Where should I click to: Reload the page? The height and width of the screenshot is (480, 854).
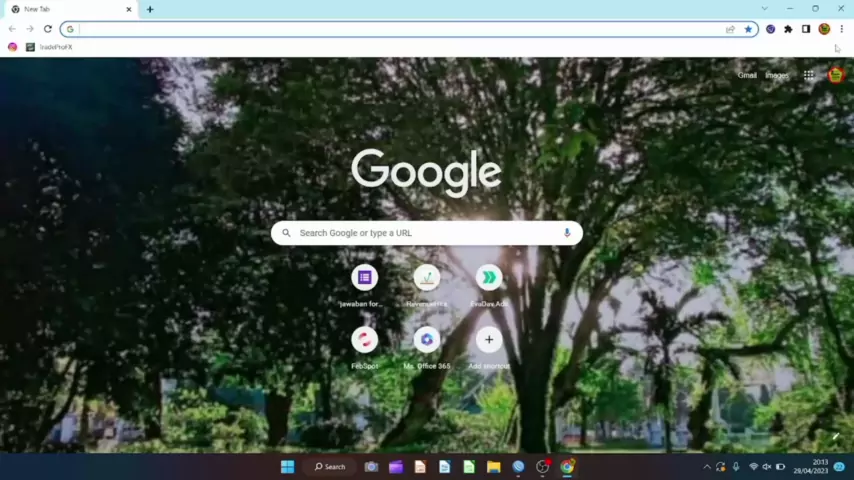pos(47,29)
